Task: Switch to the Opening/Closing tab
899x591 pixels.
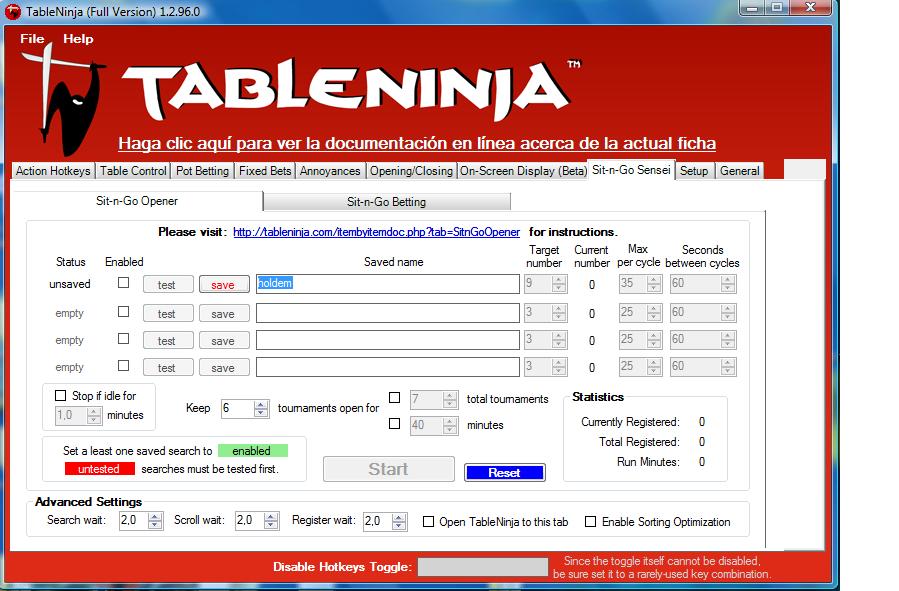Action: [411, 171]
